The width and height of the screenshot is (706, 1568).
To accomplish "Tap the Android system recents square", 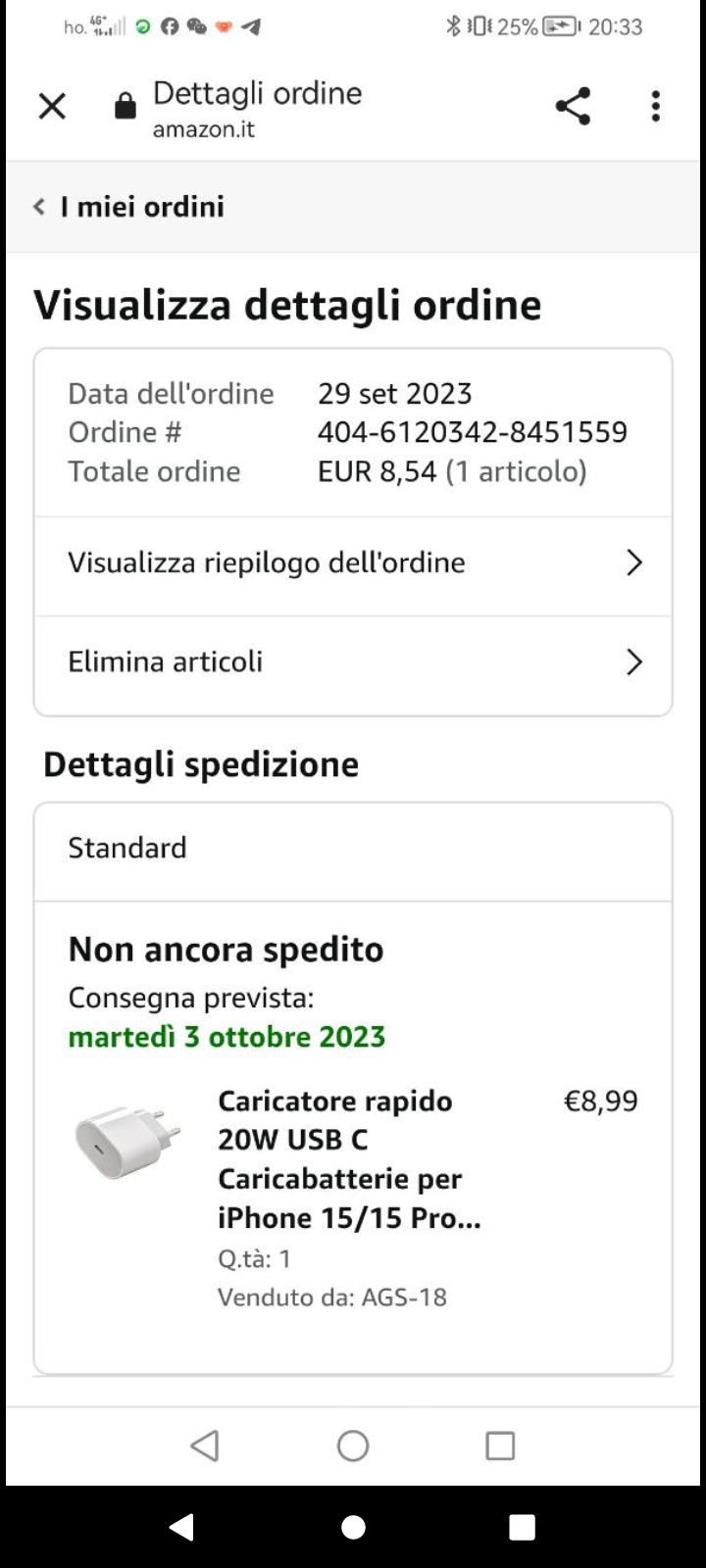I will pos(523,1527).
